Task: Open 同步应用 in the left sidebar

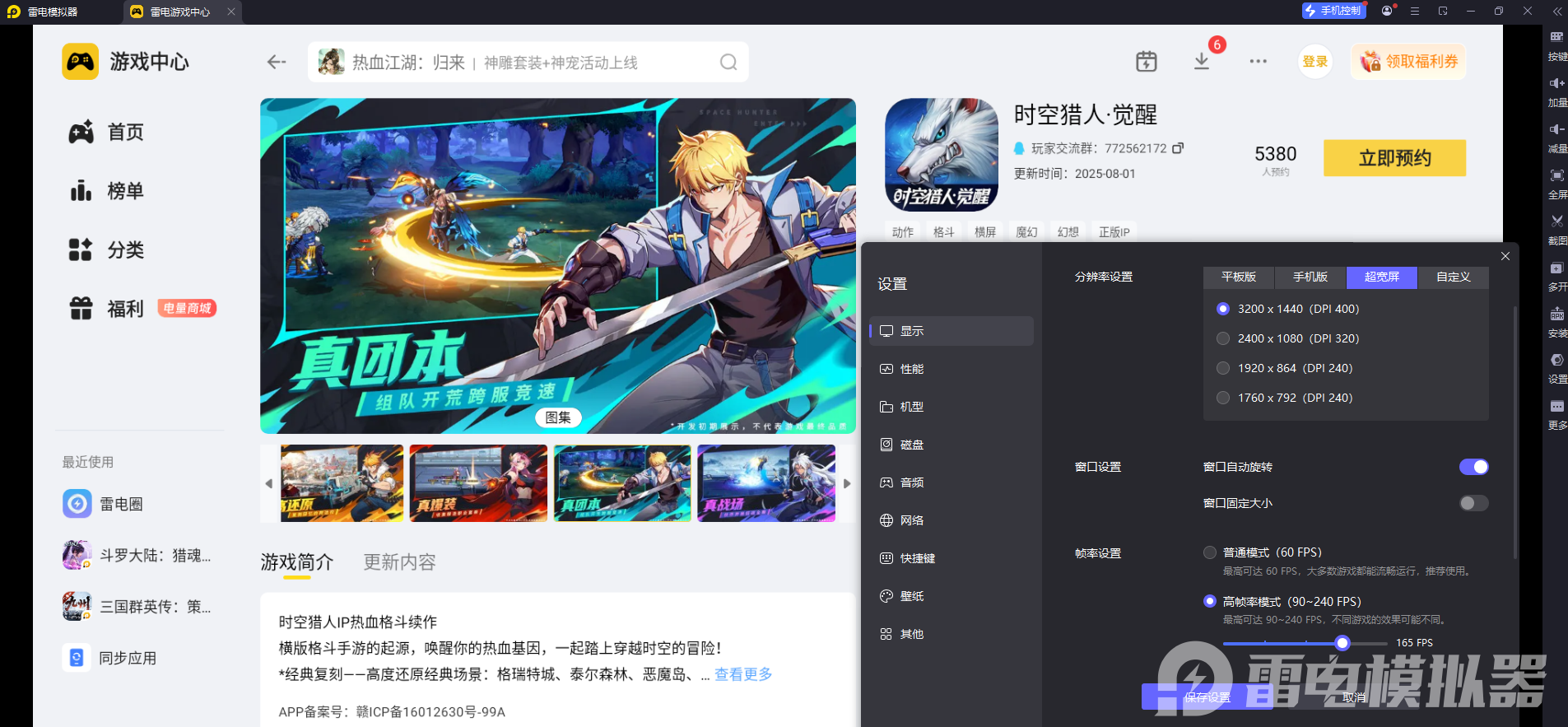Action: pyautogui.click(x=110, y=658)
